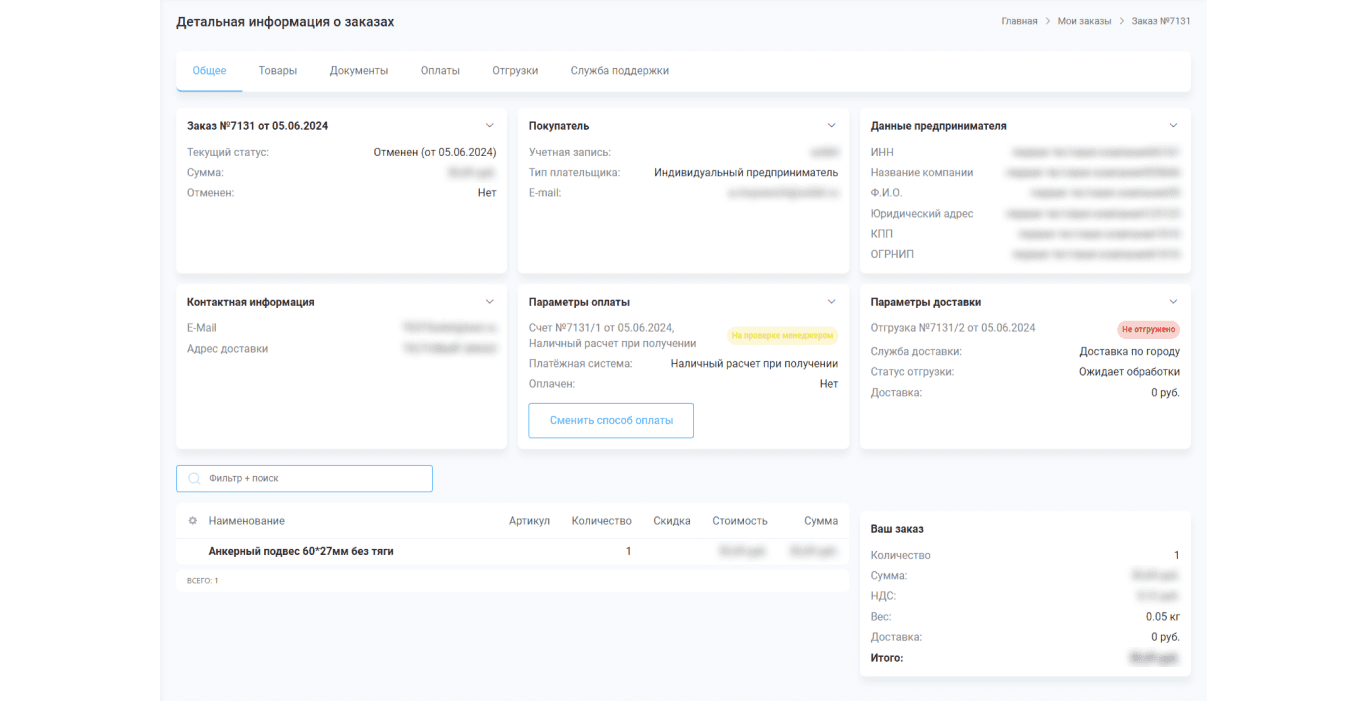Click the Не отгружено status badge
The image size is (1368, 701).
pos(1148,329)
